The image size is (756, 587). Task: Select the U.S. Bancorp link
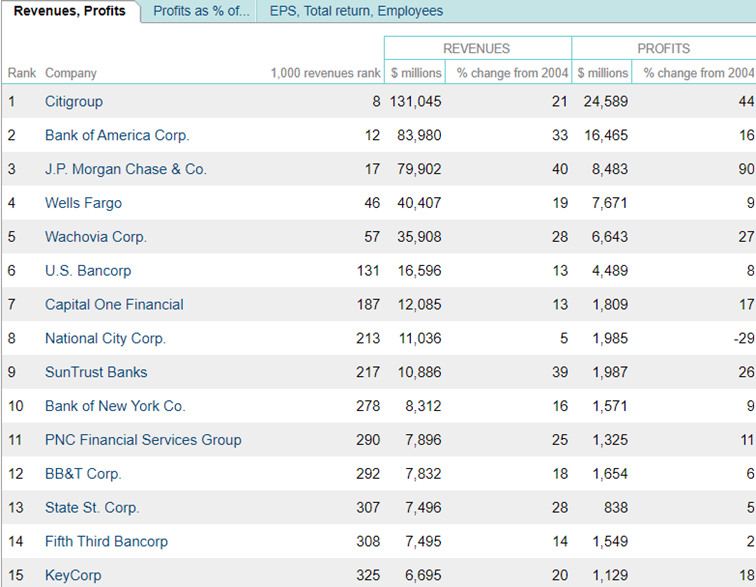point(88,271)
